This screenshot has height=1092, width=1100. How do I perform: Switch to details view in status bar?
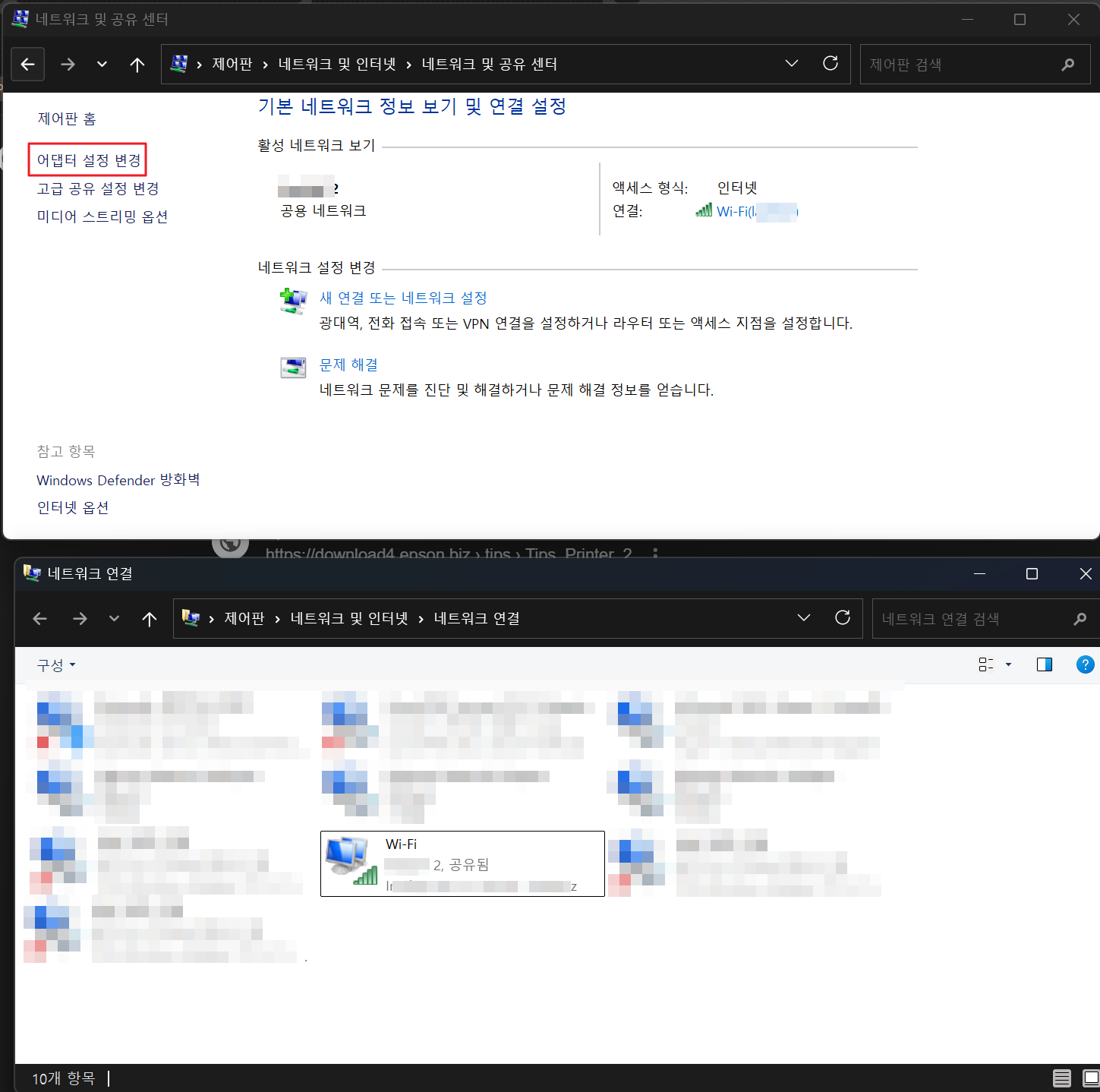[x=1062, y=1078]
